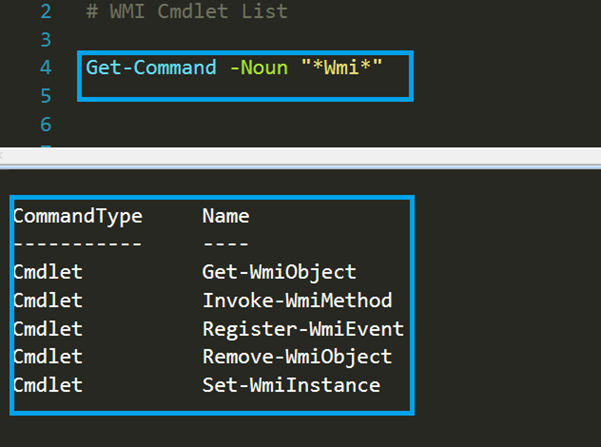This screenshot has width=601, height=447.
Task: Click Get-WmiObject in the output
Action: (x=279, y=272)
